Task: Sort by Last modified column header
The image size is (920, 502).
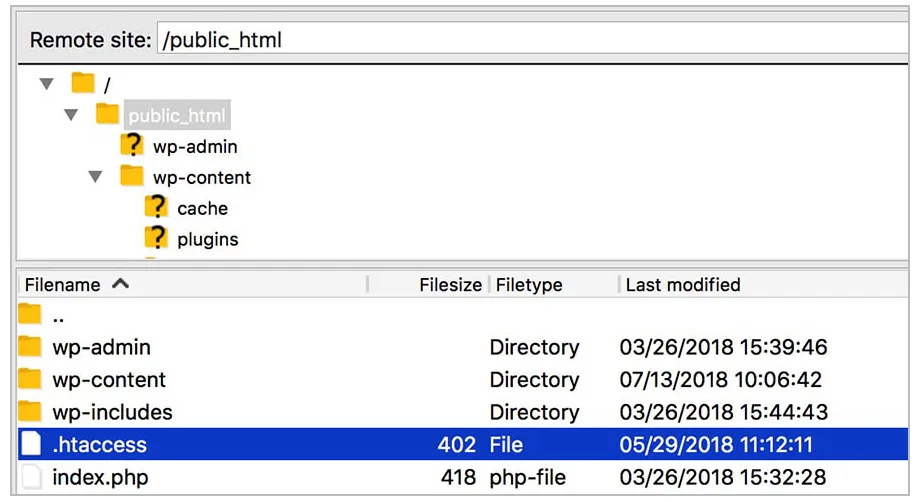Action: [x=683, y=285]
